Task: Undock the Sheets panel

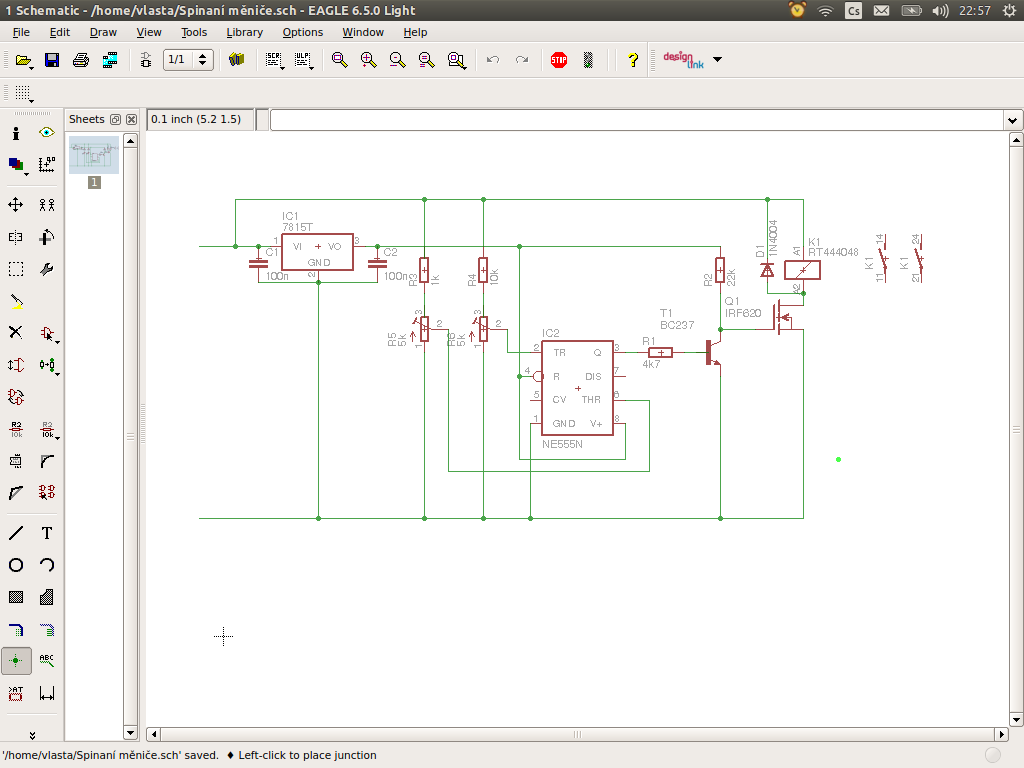Action: (116, 120)
